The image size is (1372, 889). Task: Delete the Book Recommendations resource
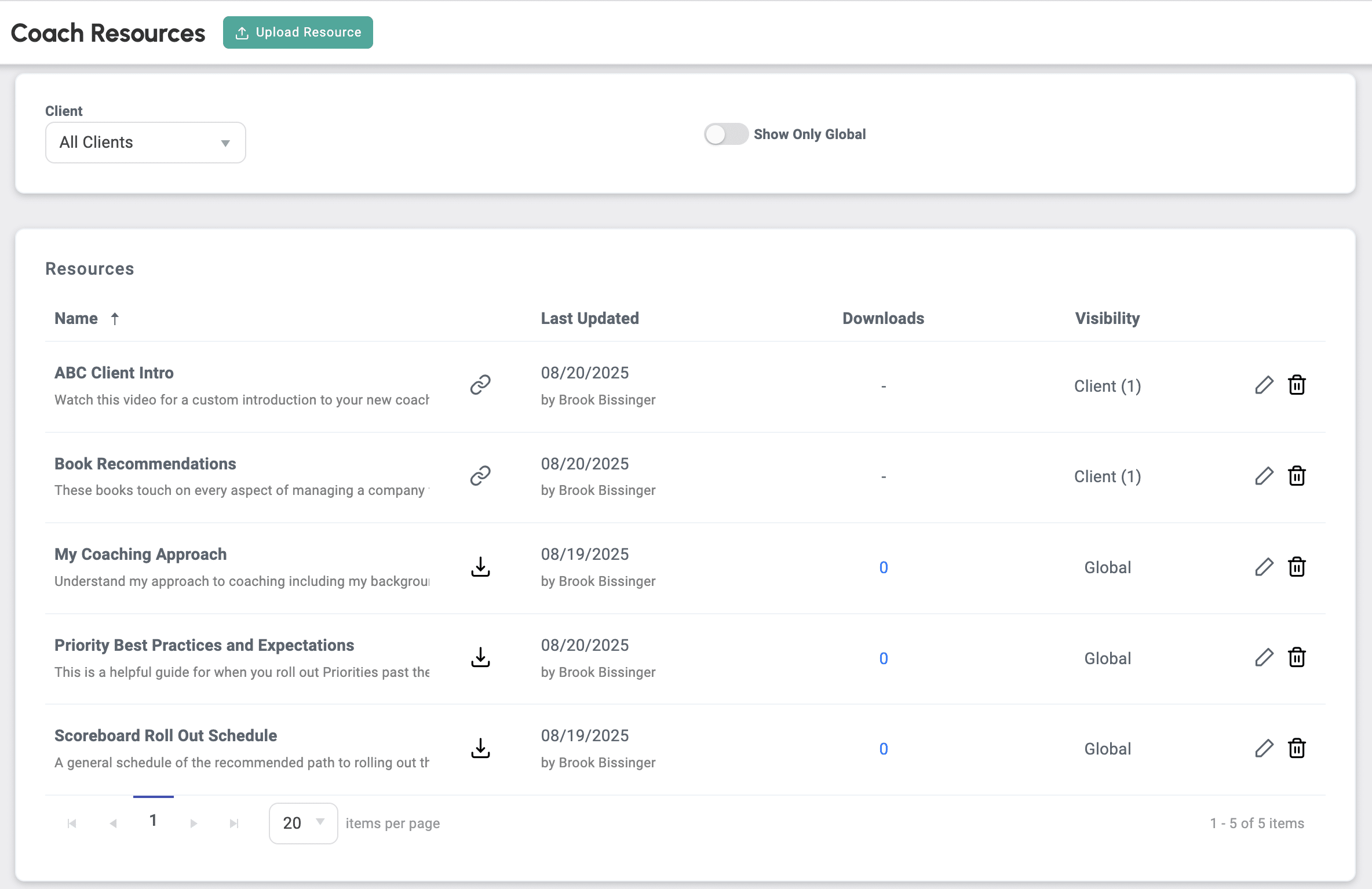coord(1297,476)
